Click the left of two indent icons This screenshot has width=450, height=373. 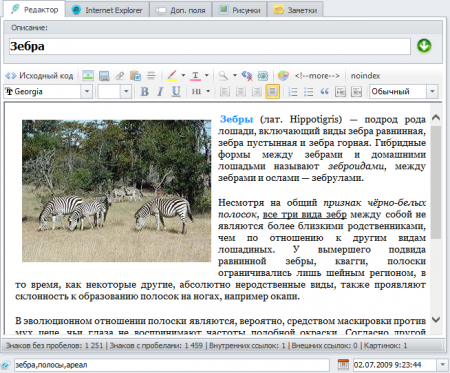tap(340, 91)
